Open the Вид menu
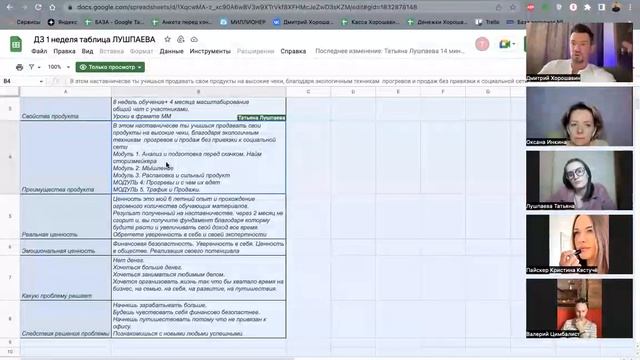This screenshot has height=360, width=640. coord(87,51)
